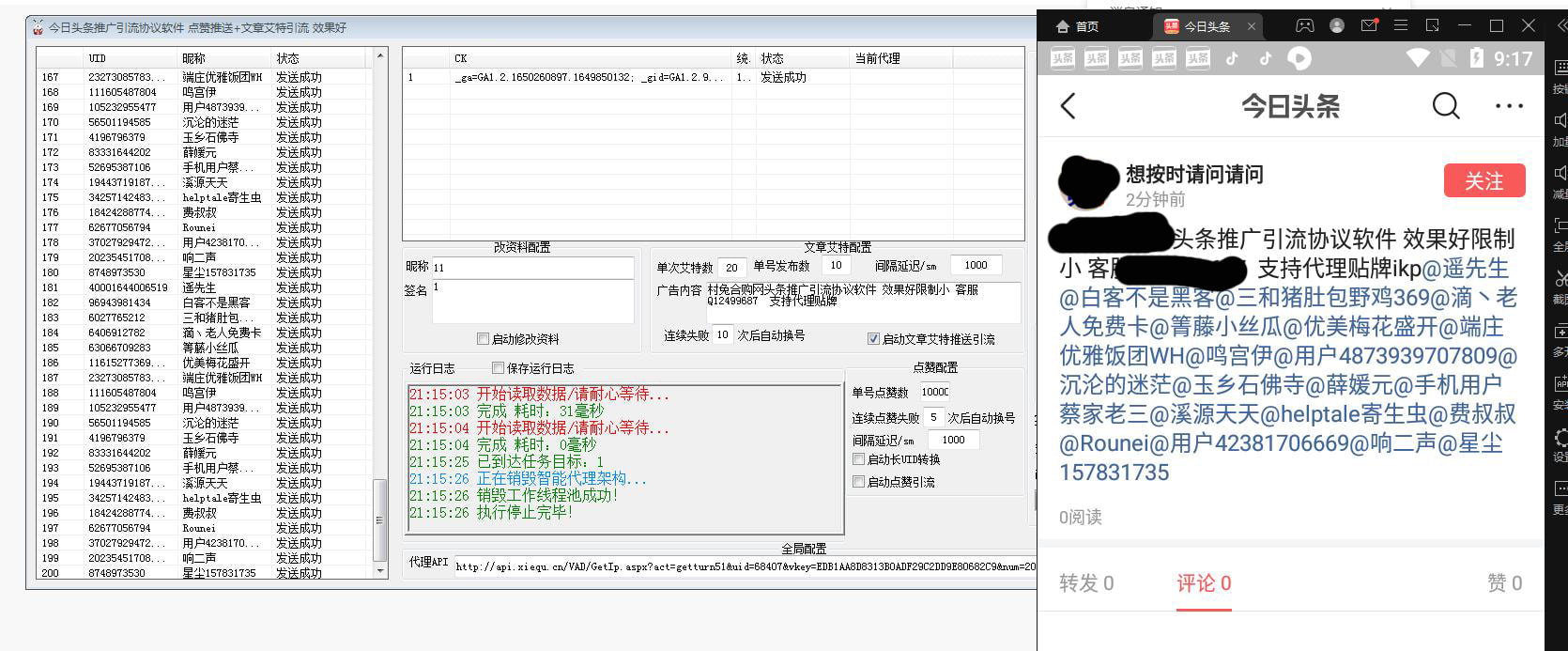1568x651 pixels.
Task: Click the emulator window shrink icon
Action: pos(1433,25)
